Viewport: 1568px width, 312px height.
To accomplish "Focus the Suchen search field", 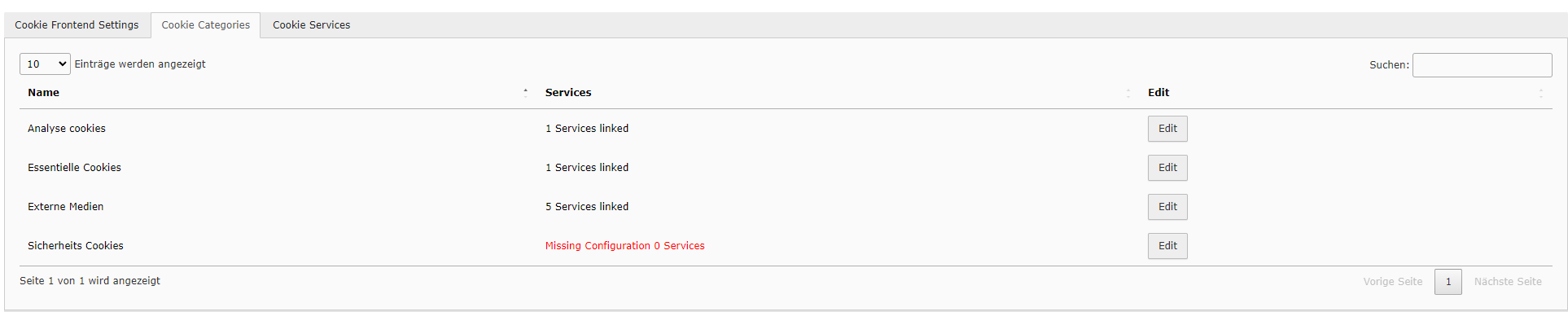I will (x=1482, y=65).
